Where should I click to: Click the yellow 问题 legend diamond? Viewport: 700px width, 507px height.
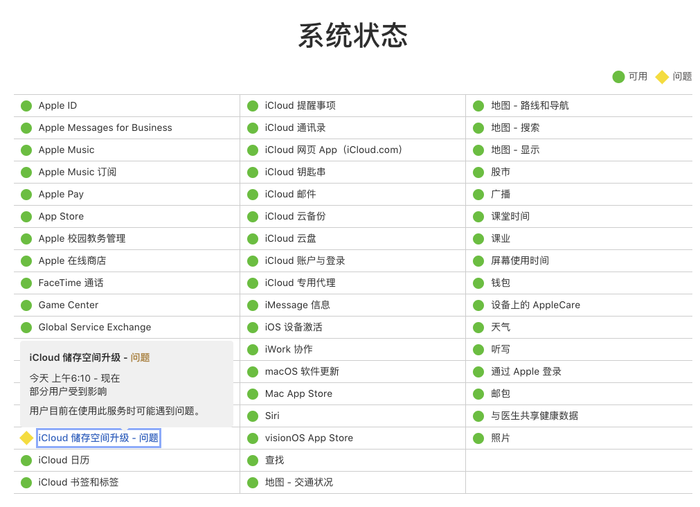[x=662, y=77]
